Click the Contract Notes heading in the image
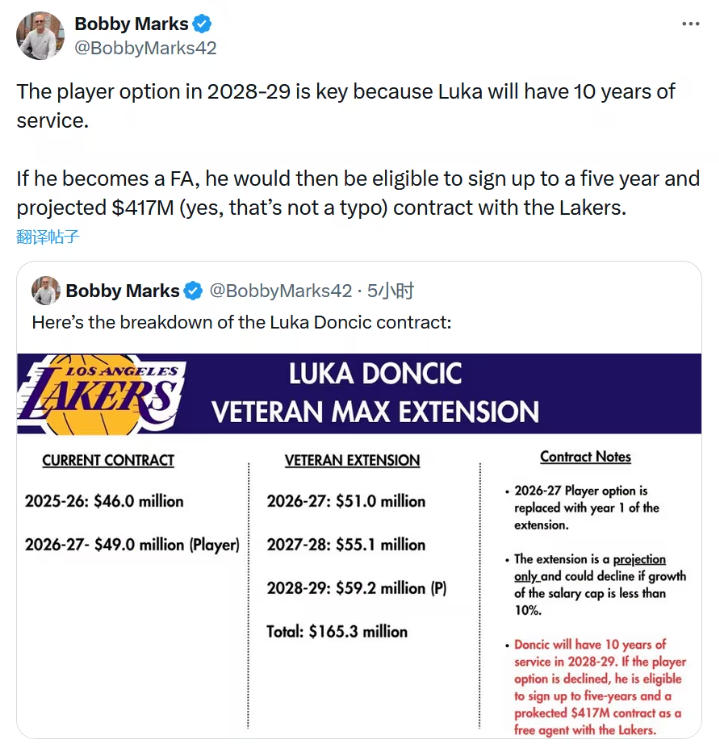This screenshot has height=752, width=719. point(585,457)
